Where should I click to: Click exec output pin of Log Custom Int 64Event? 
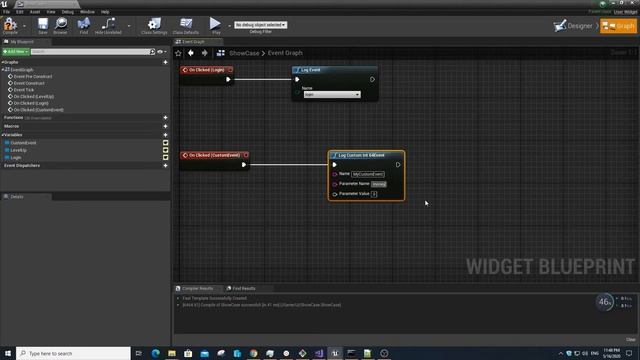tap(398, 165)
